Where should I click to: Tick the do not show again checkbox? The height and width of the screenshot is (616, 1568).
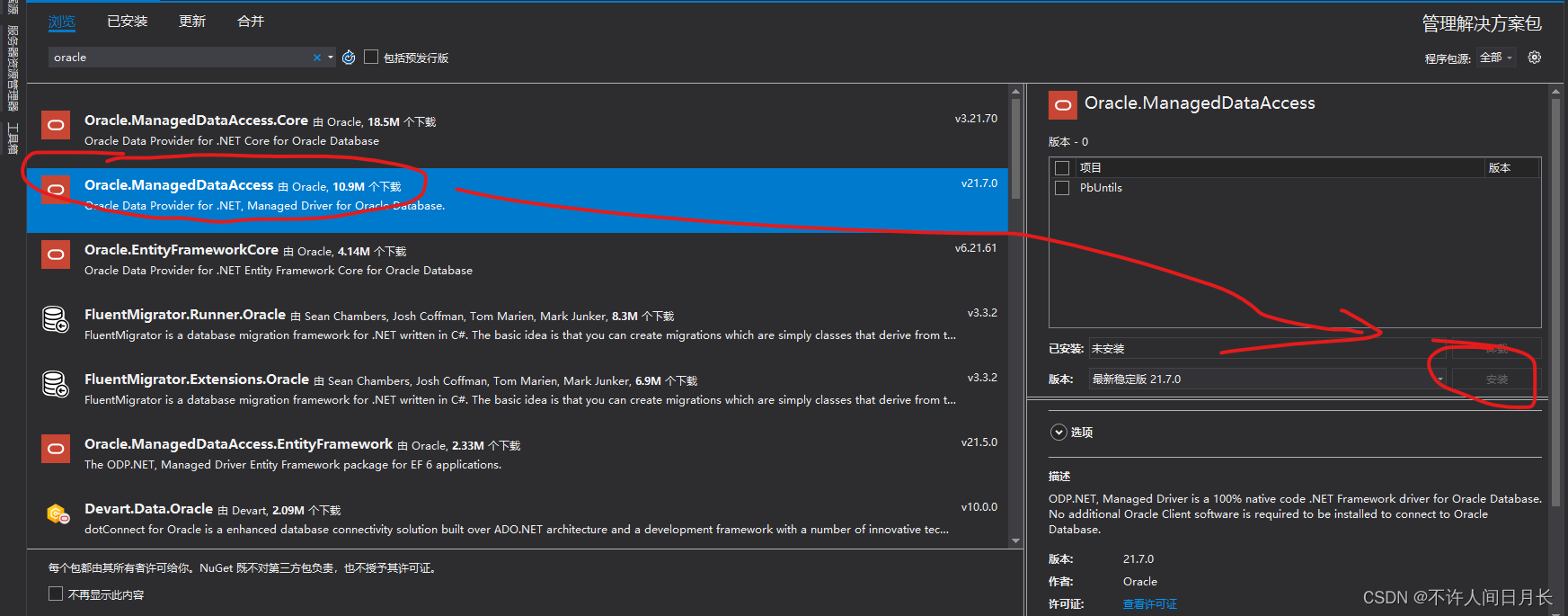56,594
